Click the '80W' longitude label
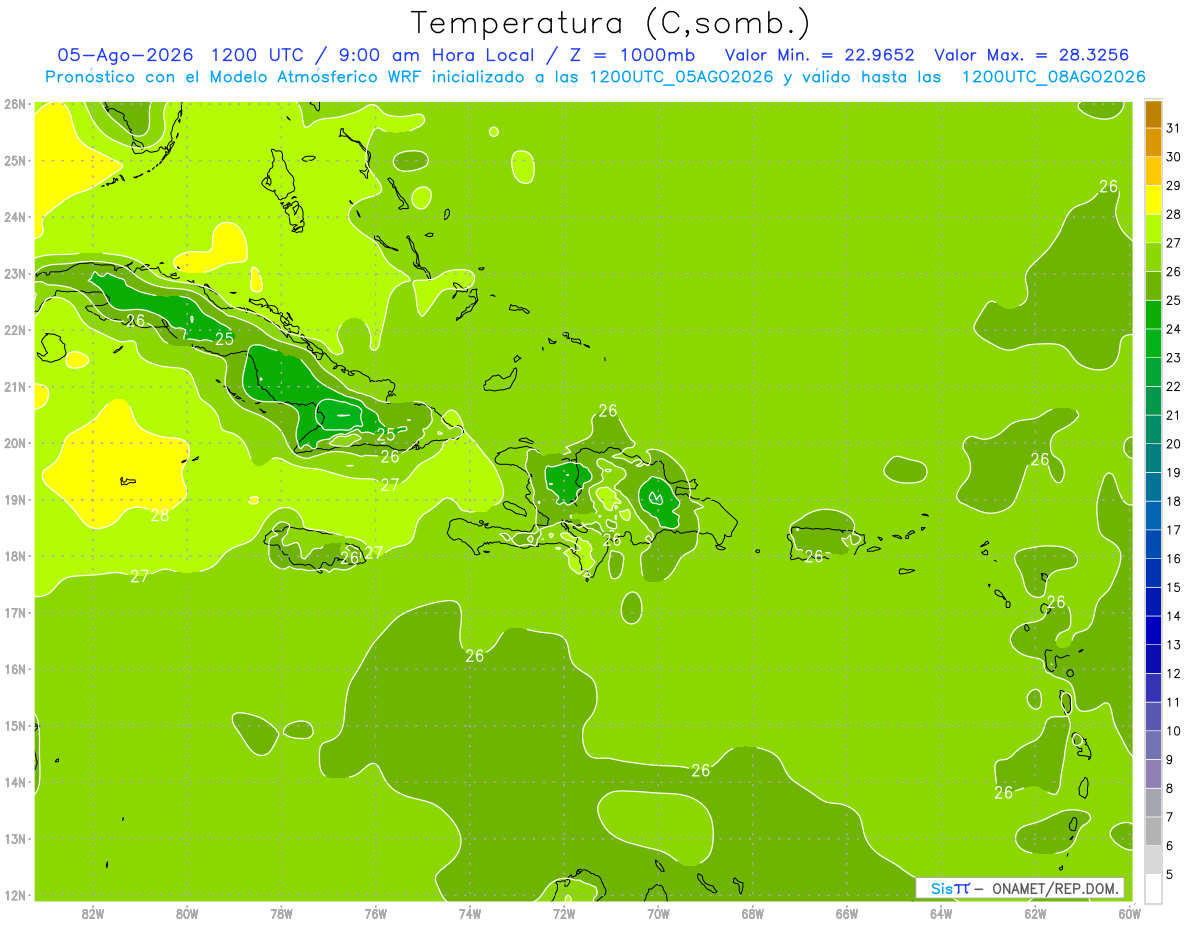The height and width of the screenshot is (927, 1200). [x=187, y=913]
